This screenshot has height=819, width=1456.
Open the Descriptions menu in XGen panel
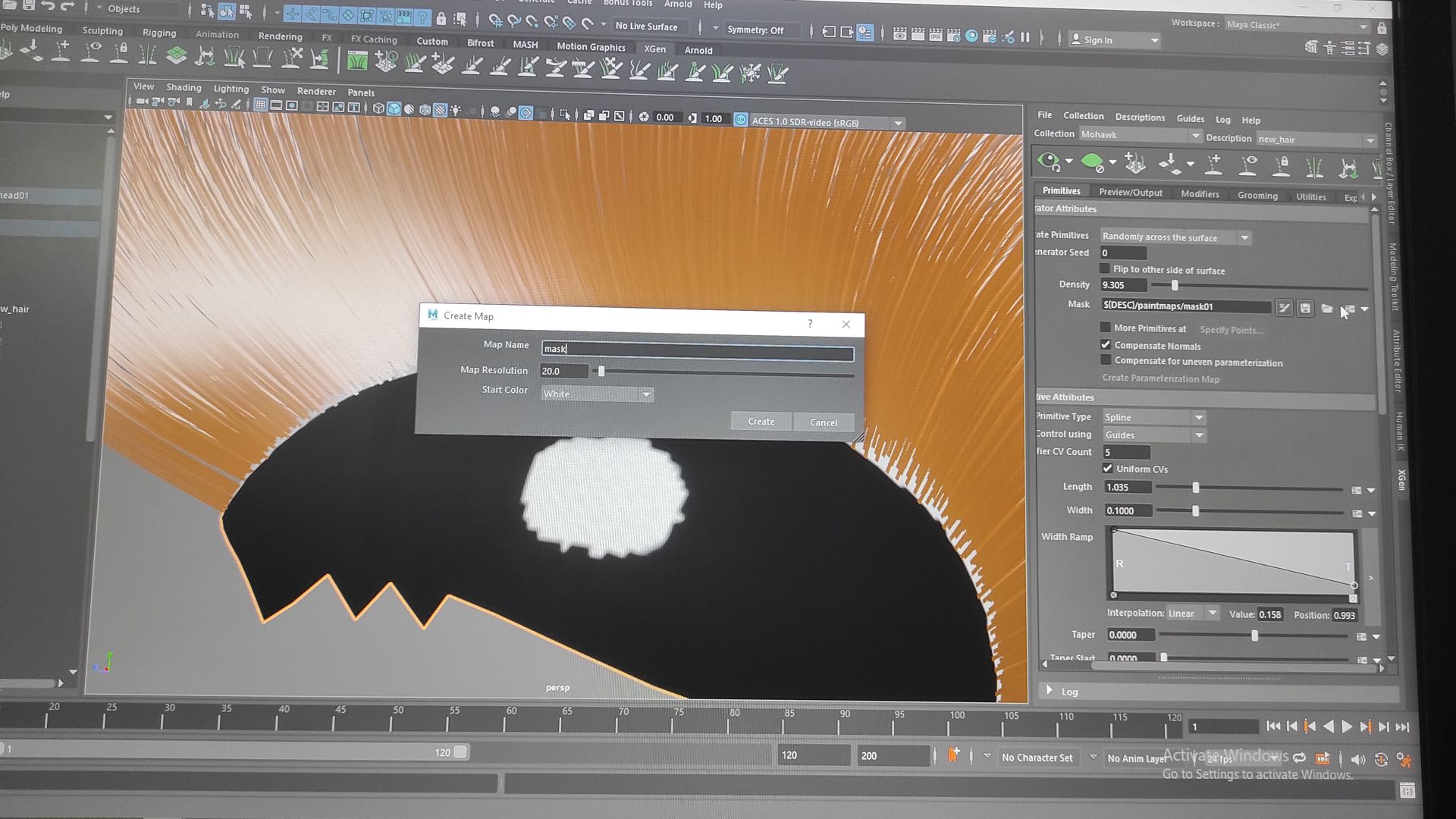pos(1140,118)
